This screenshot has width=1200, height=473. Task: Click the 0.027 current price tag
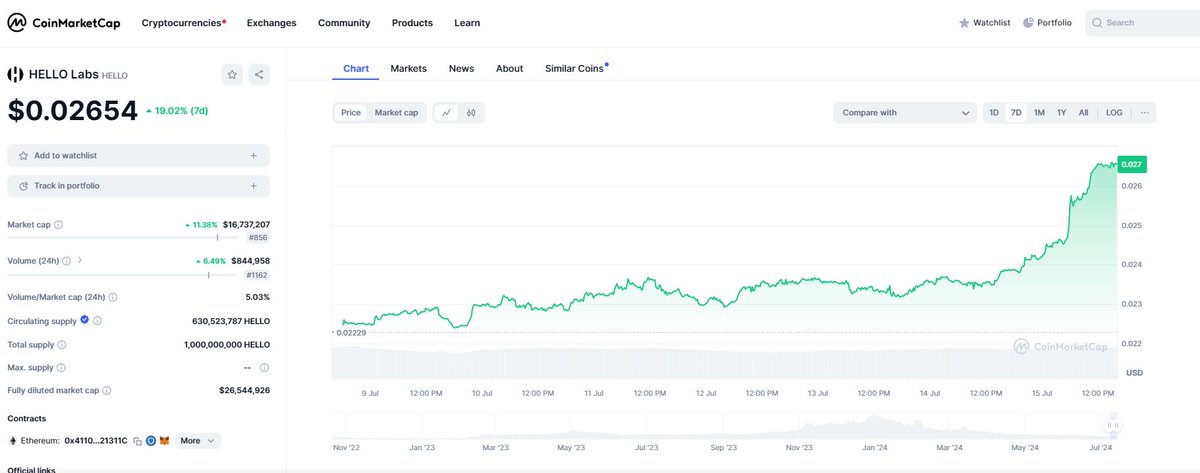(x=1132, y=163)
